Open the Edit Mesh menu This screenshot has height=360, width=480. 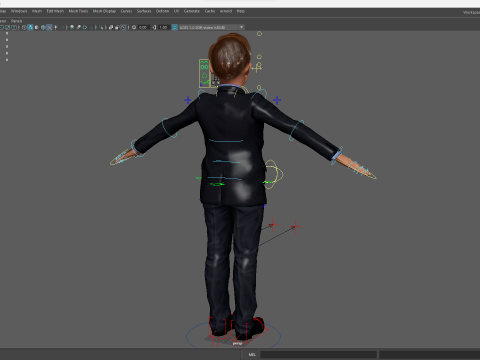pos(55,11)
